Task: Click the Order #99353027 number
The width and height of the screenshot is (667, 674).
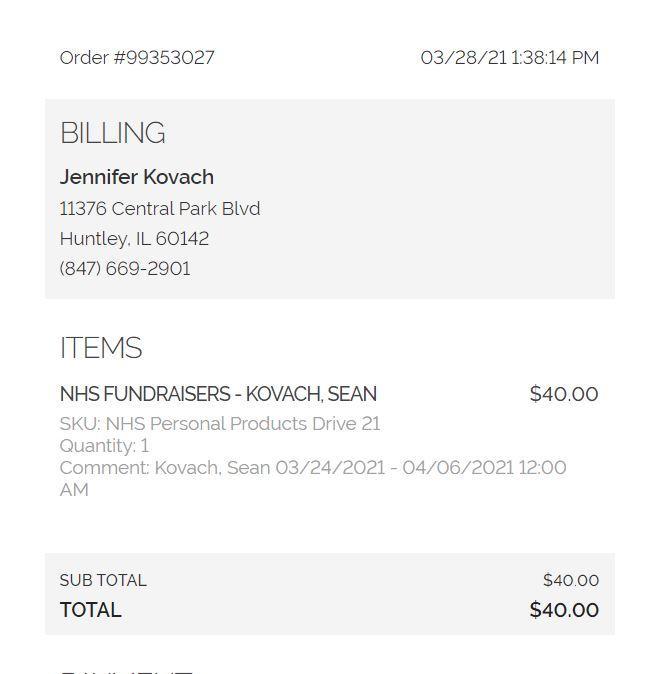Action: click(x=137, y=58)
